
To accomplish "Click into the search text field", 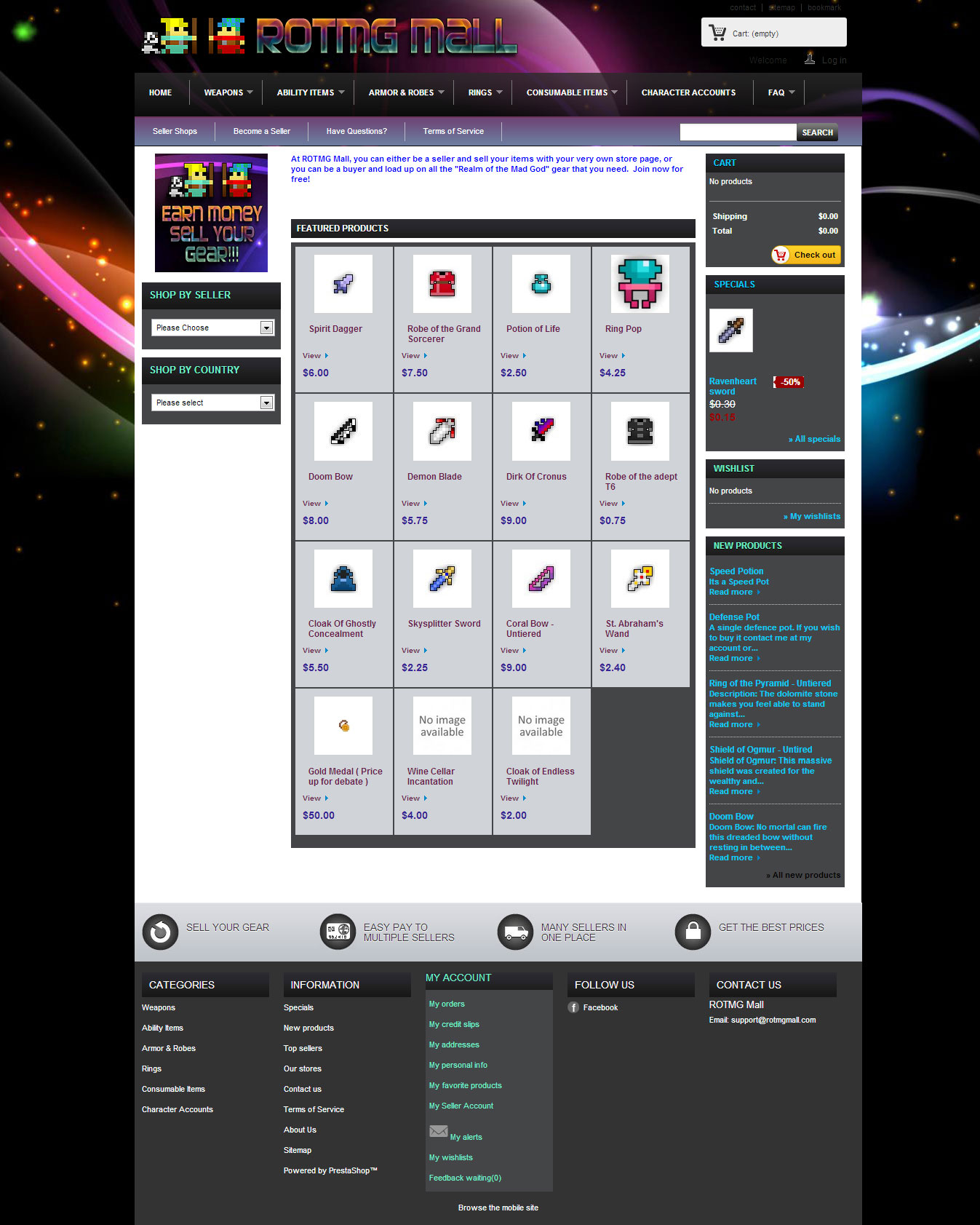I will click(737, 132).
